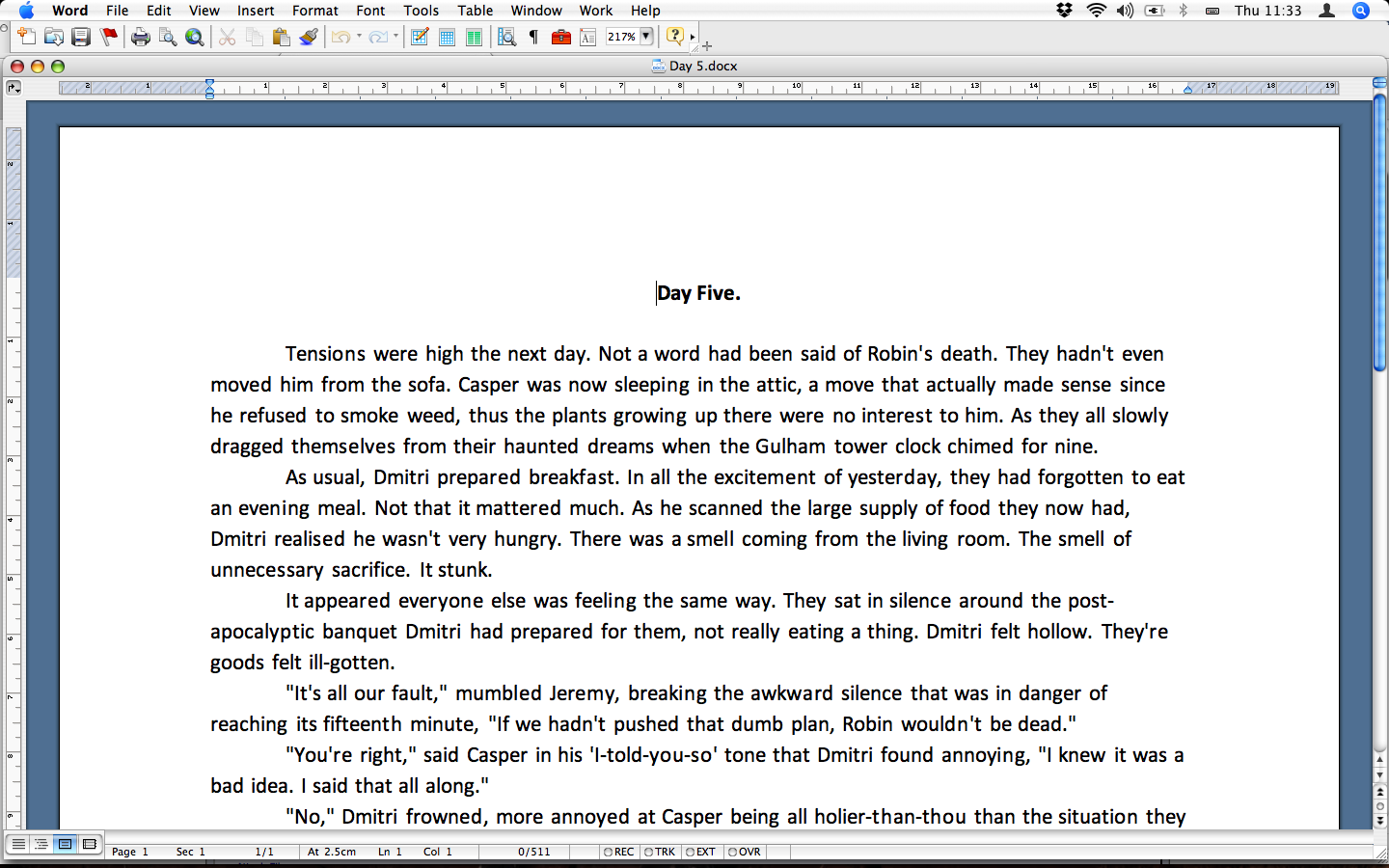Insert a table using the grid icon
This screenshot has width=1389, height=868.
[x=447, y=37]
